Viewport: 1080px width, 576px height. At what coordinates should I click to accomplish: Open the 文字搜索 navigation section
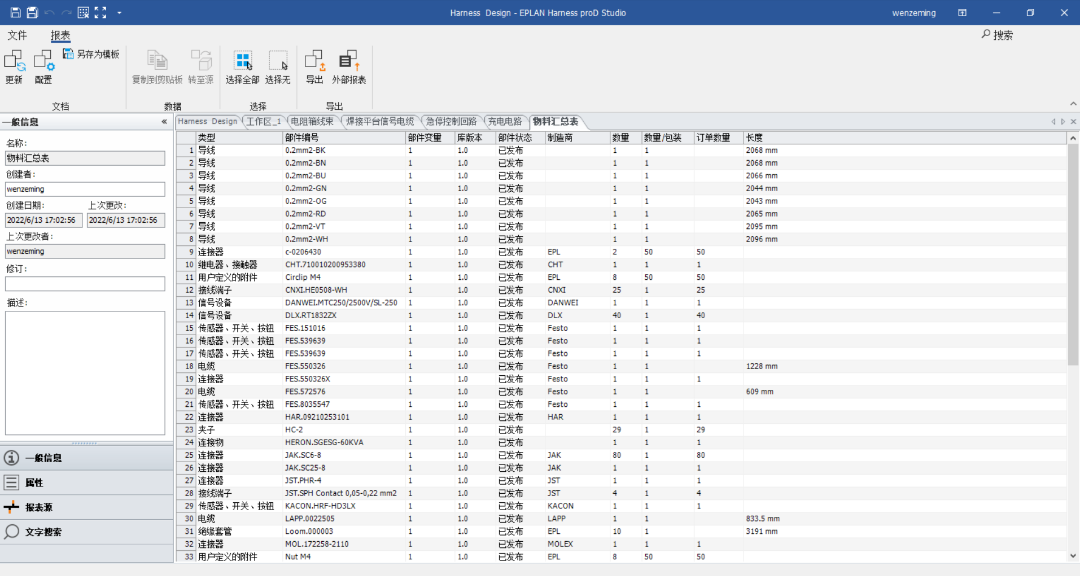pyautogui.click(x=87, y=532)
